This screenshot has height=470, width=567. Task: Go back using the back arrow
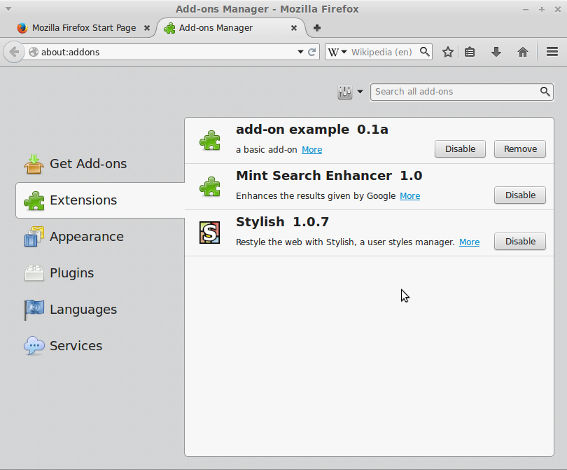click(14, 52)
